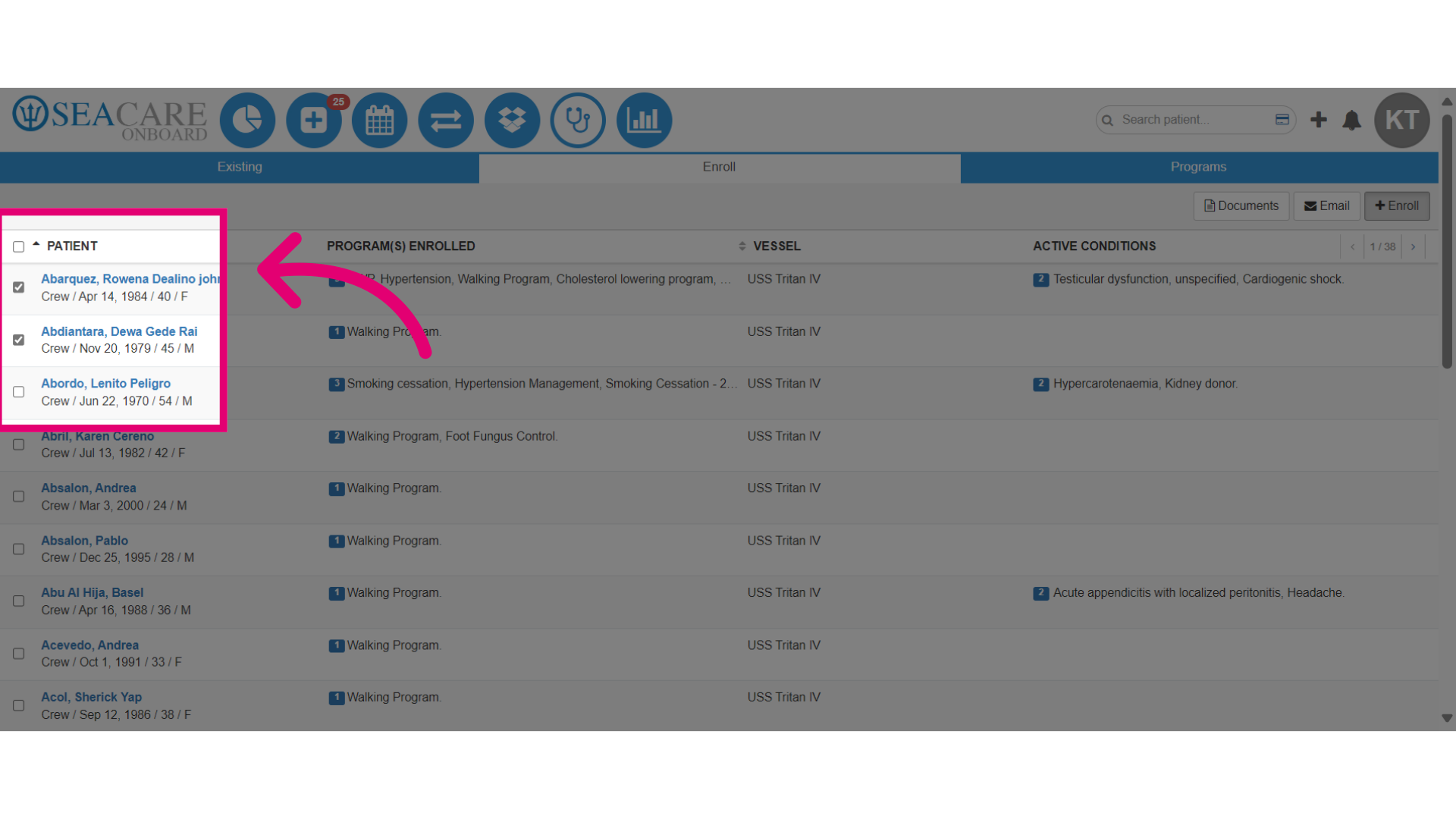Go to the next page arrow

1413,247
